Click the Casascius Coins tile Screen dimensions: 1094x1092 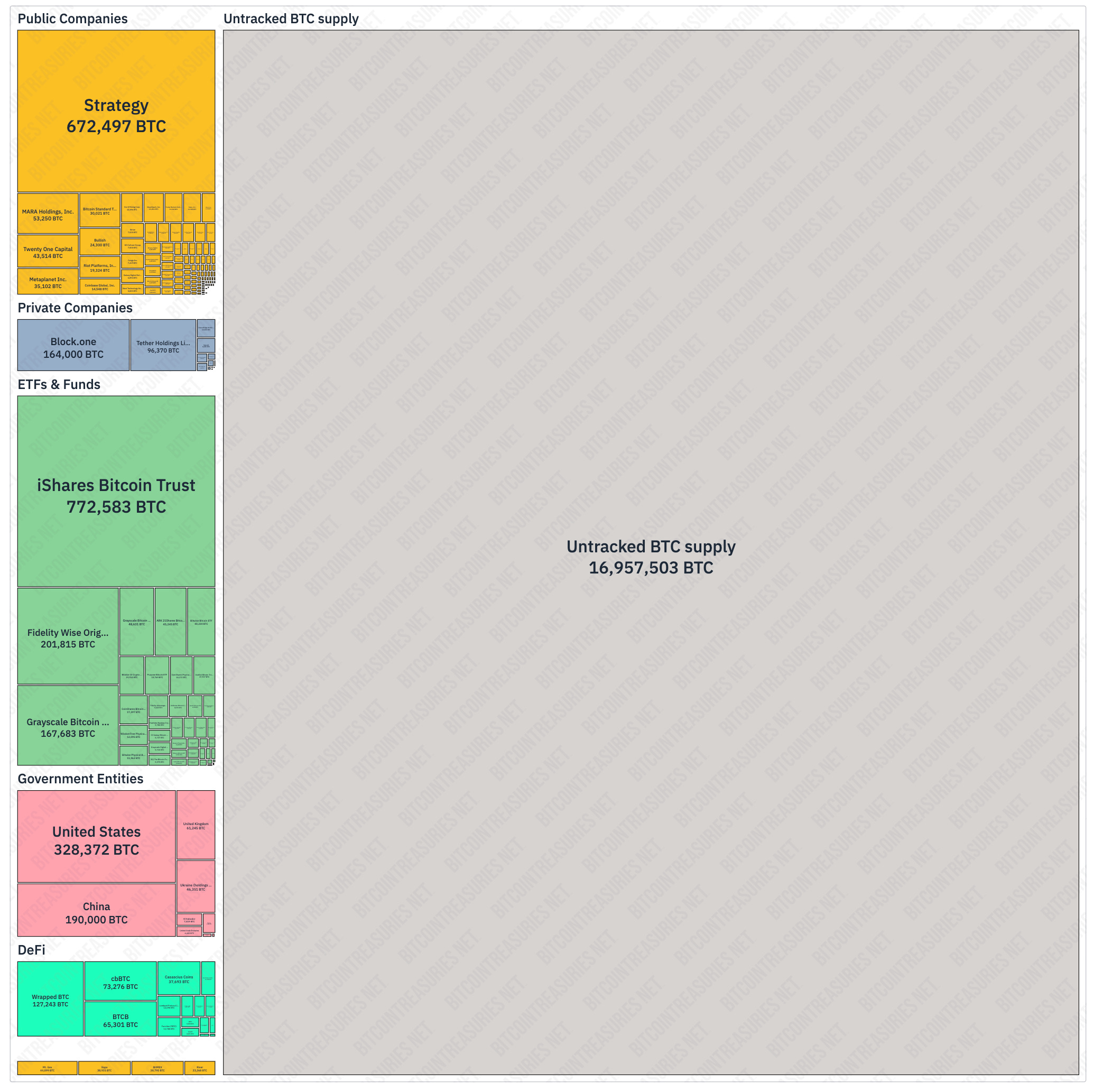pos(179,979)
